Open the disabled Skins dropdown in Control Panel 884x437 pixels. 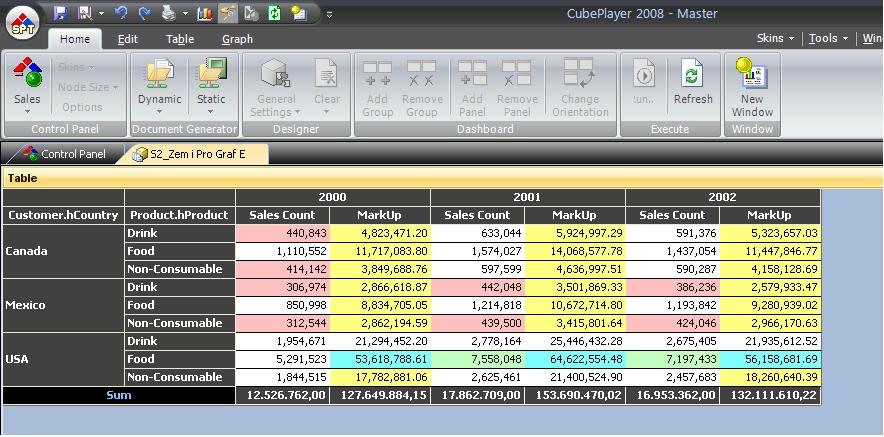point(76,67)
